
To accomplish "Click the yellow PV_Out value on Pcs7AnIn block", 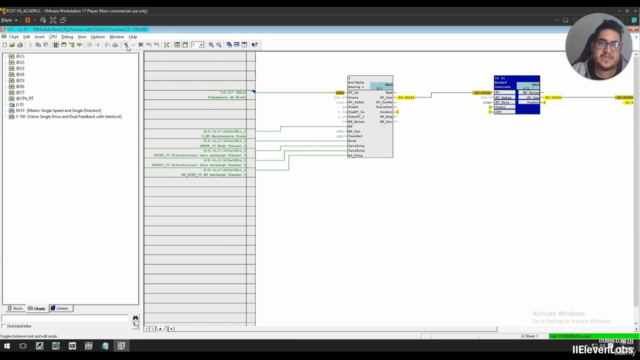I will click(406, 98).
